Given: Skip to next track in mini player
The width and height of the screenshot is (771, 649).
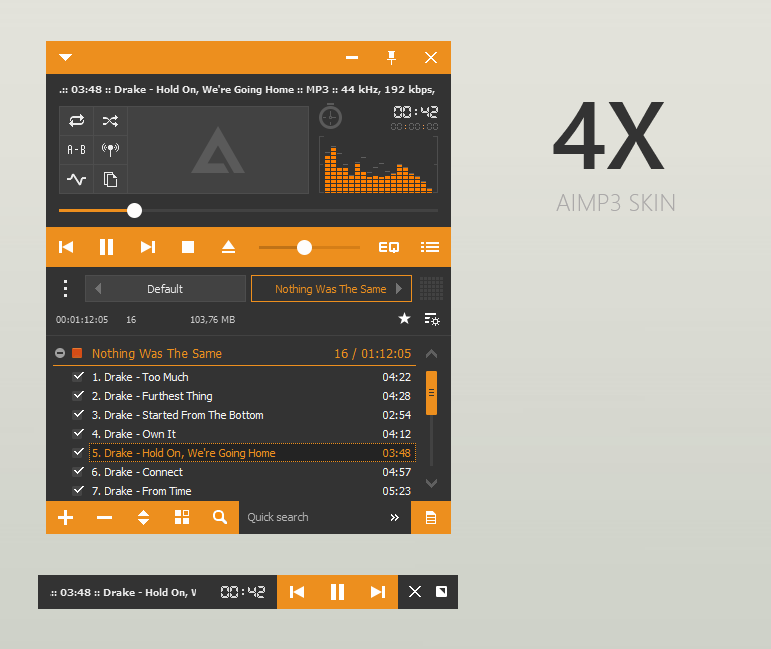Looking at the screenshot, I should point(378,592).
